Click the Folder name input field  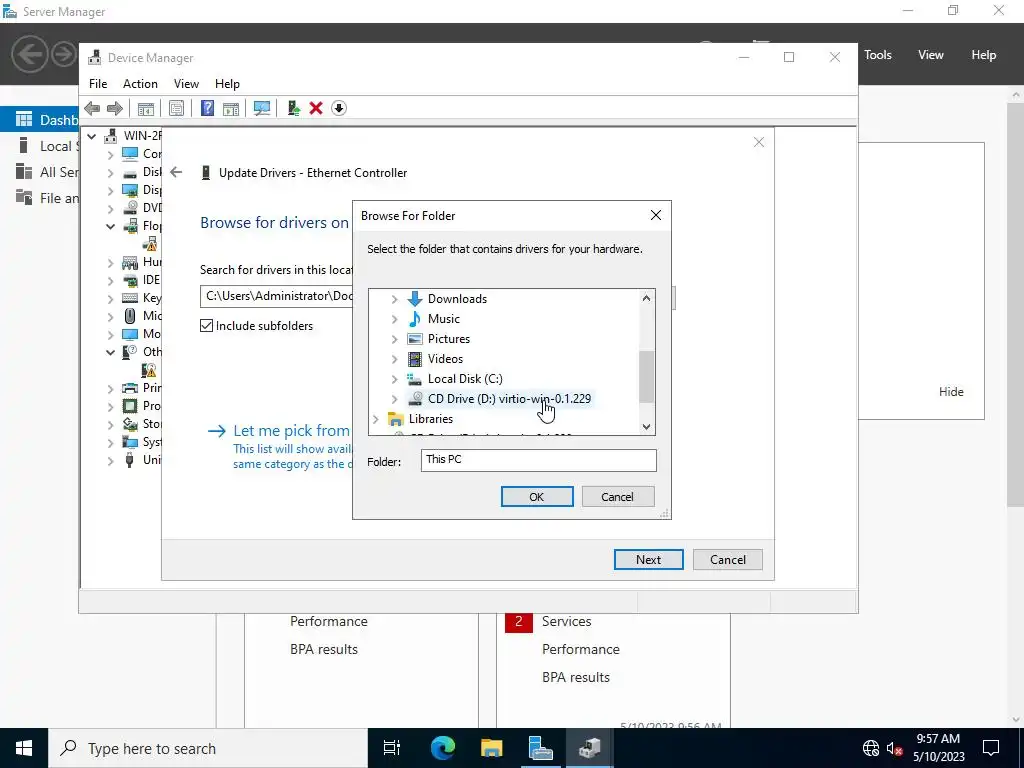(x=538, y=460)
